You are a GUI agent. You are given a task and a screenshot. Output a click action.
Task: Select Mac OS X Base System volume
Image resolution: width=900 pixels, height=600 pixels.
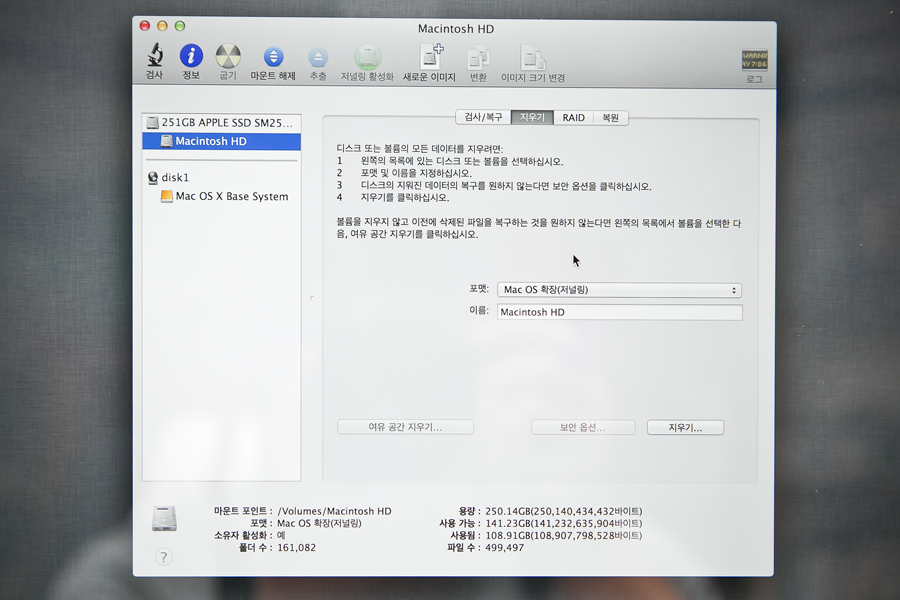point(222,196)
